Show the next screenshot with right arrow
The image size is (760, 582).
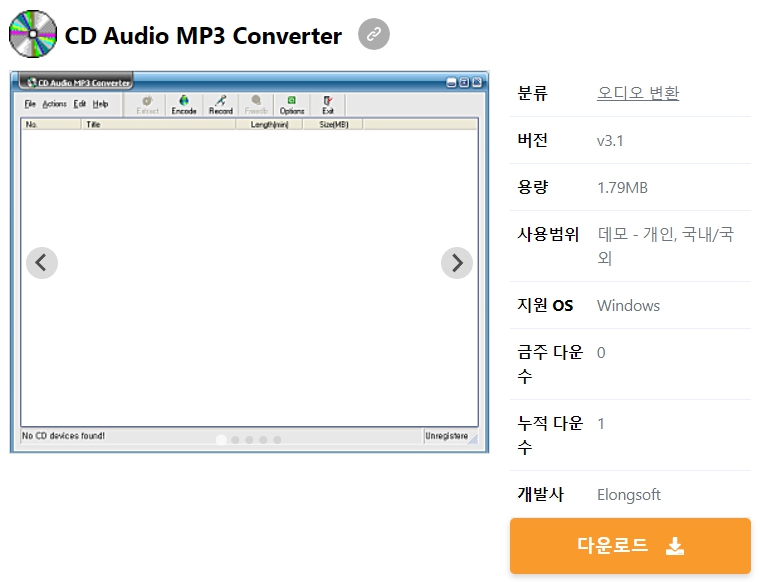point(457,263)
